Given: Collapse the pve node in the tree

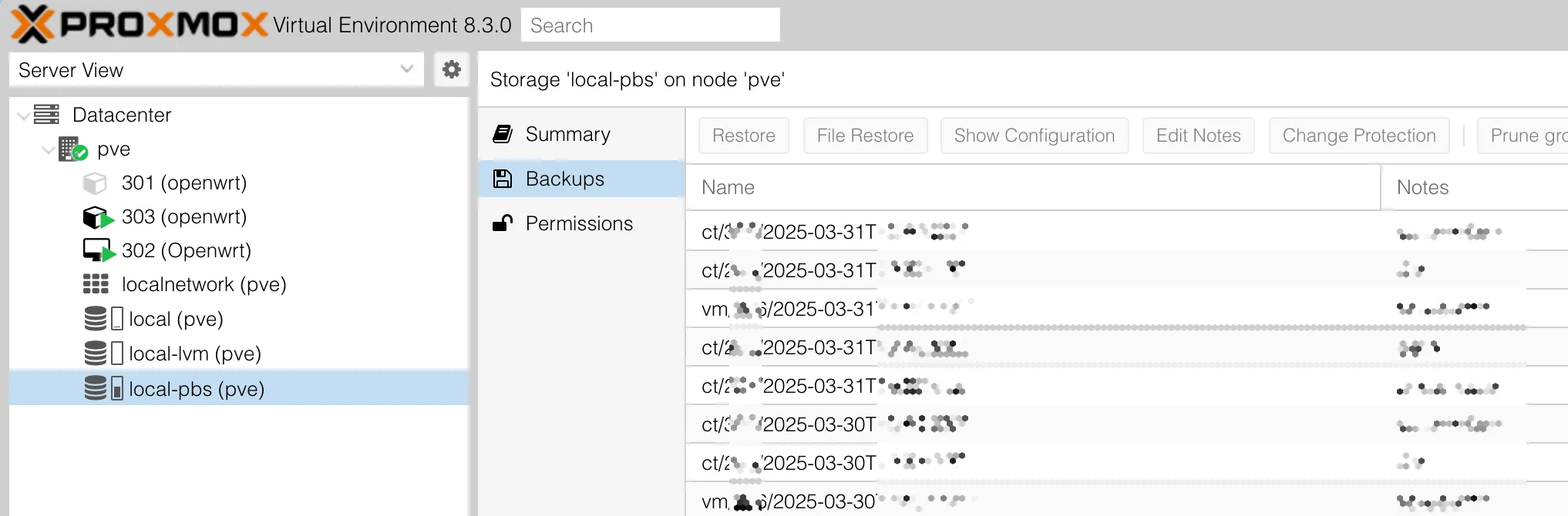Looking at the screenshot, I should pyautogui.click(x=48, y=149).
